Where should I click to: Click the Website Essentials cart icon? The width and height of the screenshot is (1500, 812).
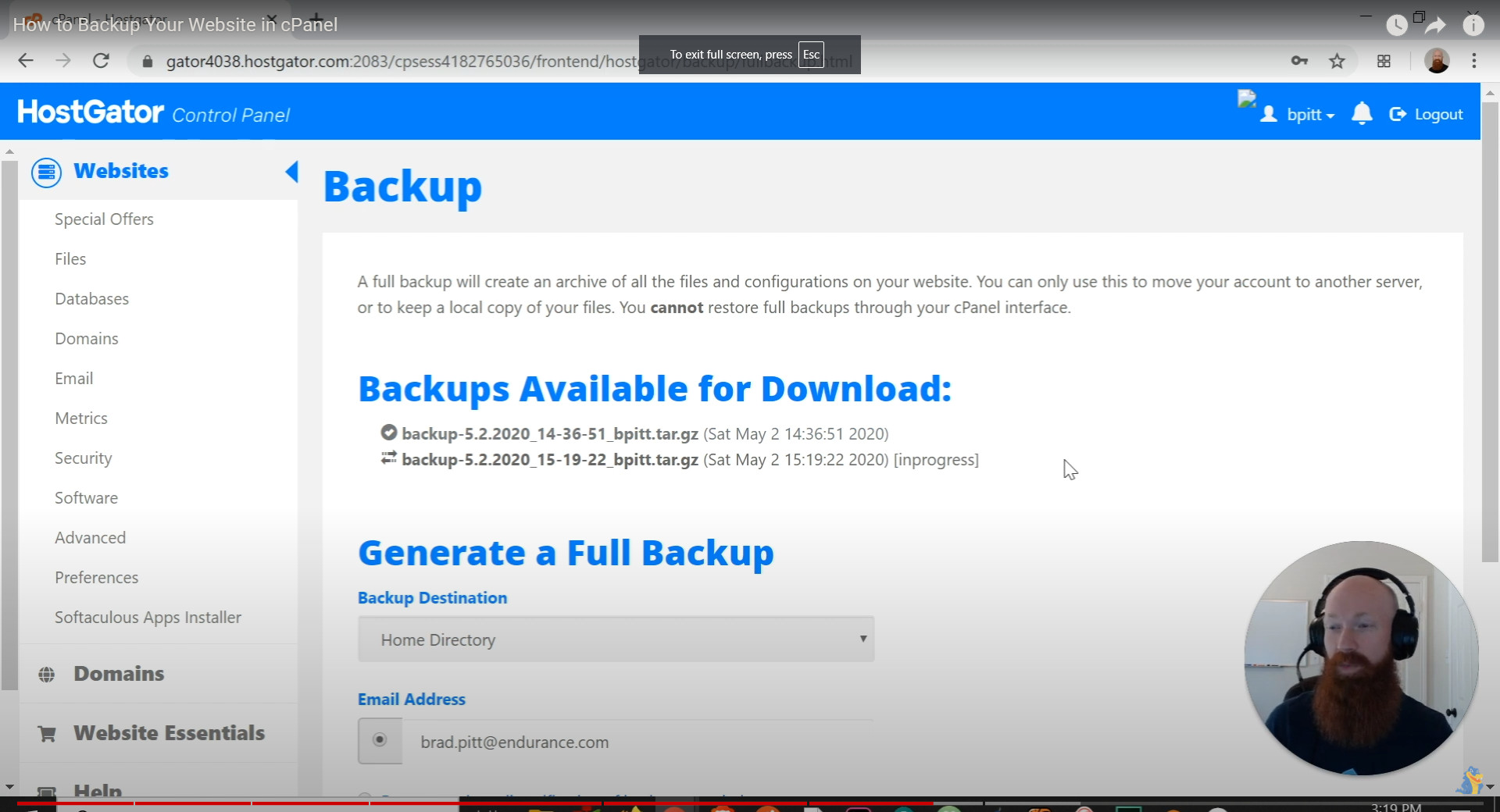point(47,734)
